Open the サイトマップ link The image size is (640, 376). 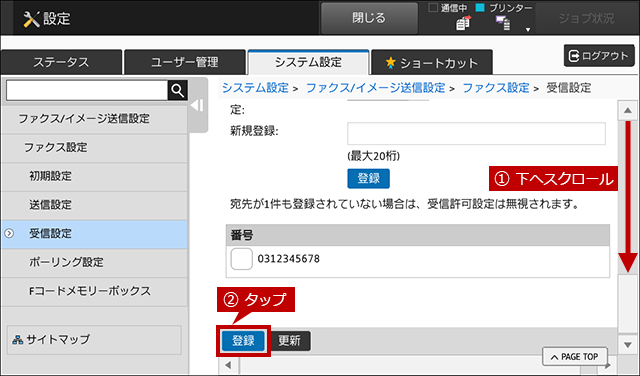tap(94, 340)
